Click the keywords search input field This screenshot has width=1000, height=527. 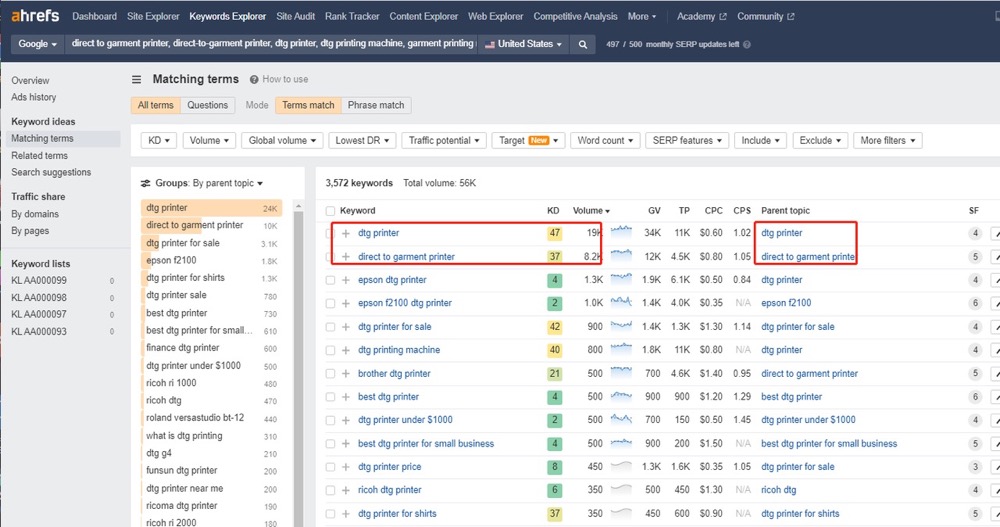(x=272, y=44)
